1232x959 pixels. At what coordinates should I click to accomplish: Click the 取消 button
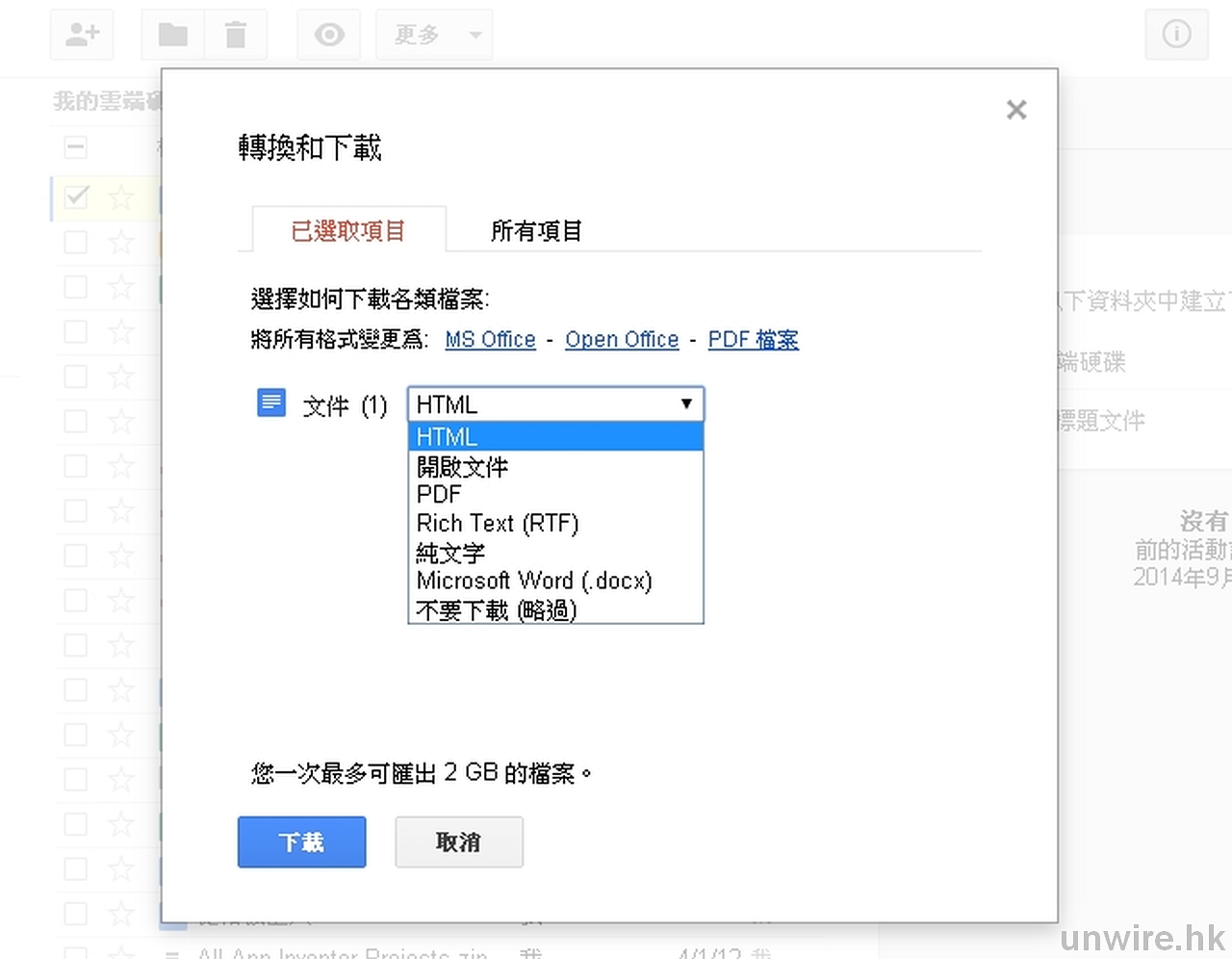pyautogui.click(x=459, y=842)
